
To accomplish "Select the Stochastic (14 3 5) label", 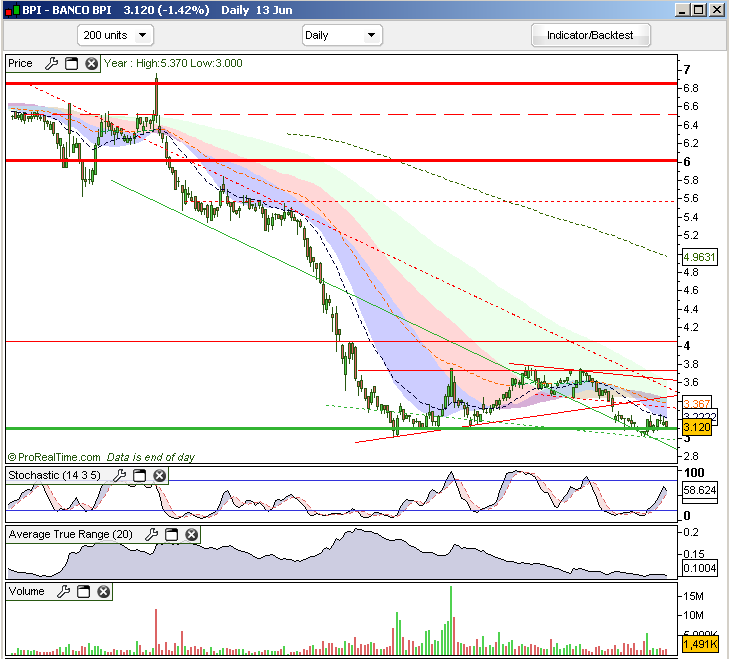I will (x=54, y=475).
